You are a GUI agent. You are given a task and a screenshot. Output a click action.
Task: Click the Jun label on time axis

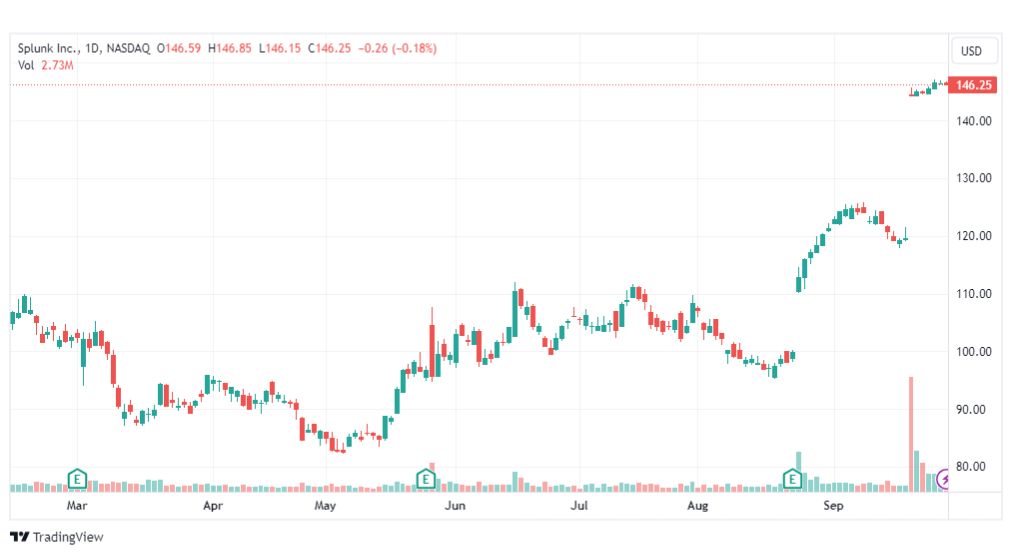[455, 505]
